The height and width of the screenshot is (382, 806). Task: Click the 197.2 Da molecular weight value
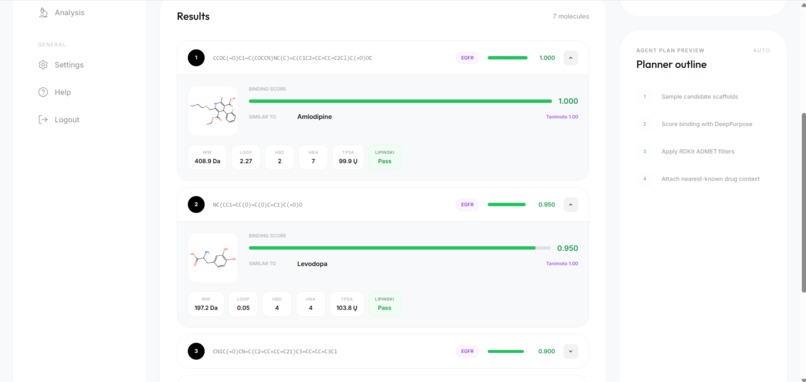206,308
